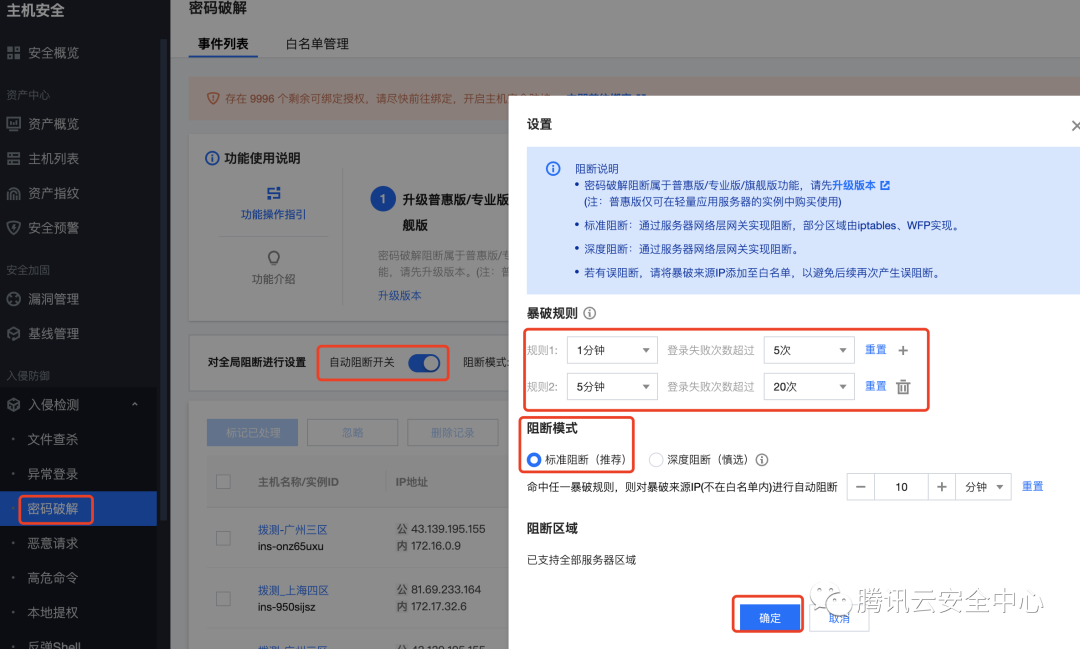Image resolution: width=1080 pixels, height=649 pixels.
Task: Click the 安全预警 shield icon
Action: click(x=14, y=228)
